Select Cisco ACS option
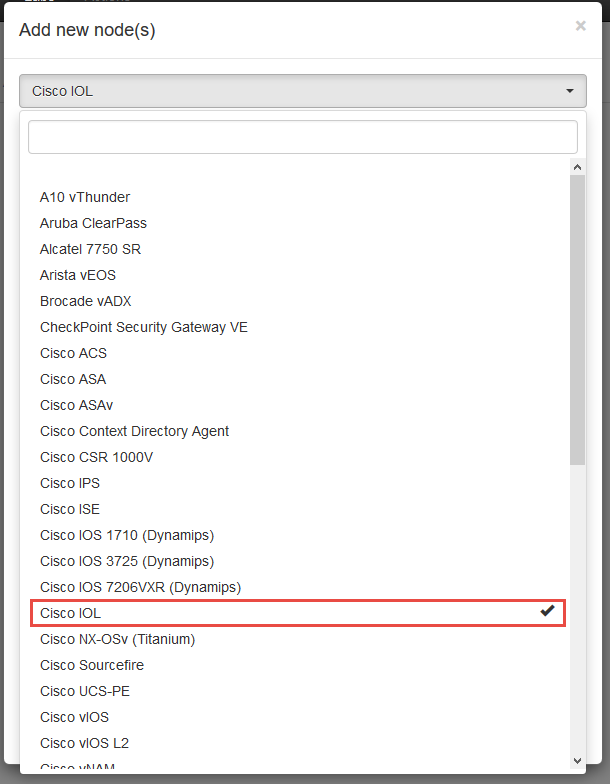The height and width of the screenshot is (784, 610). (x=298, y=353)
